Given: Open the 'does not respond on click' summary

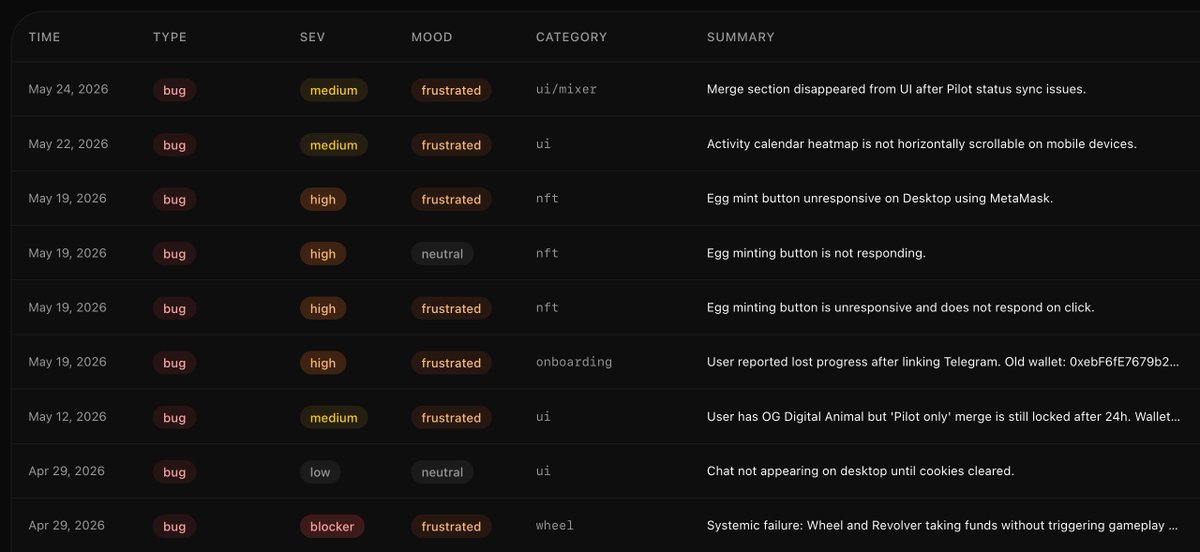Looking at the screenshot, I should tap(901, 308).
